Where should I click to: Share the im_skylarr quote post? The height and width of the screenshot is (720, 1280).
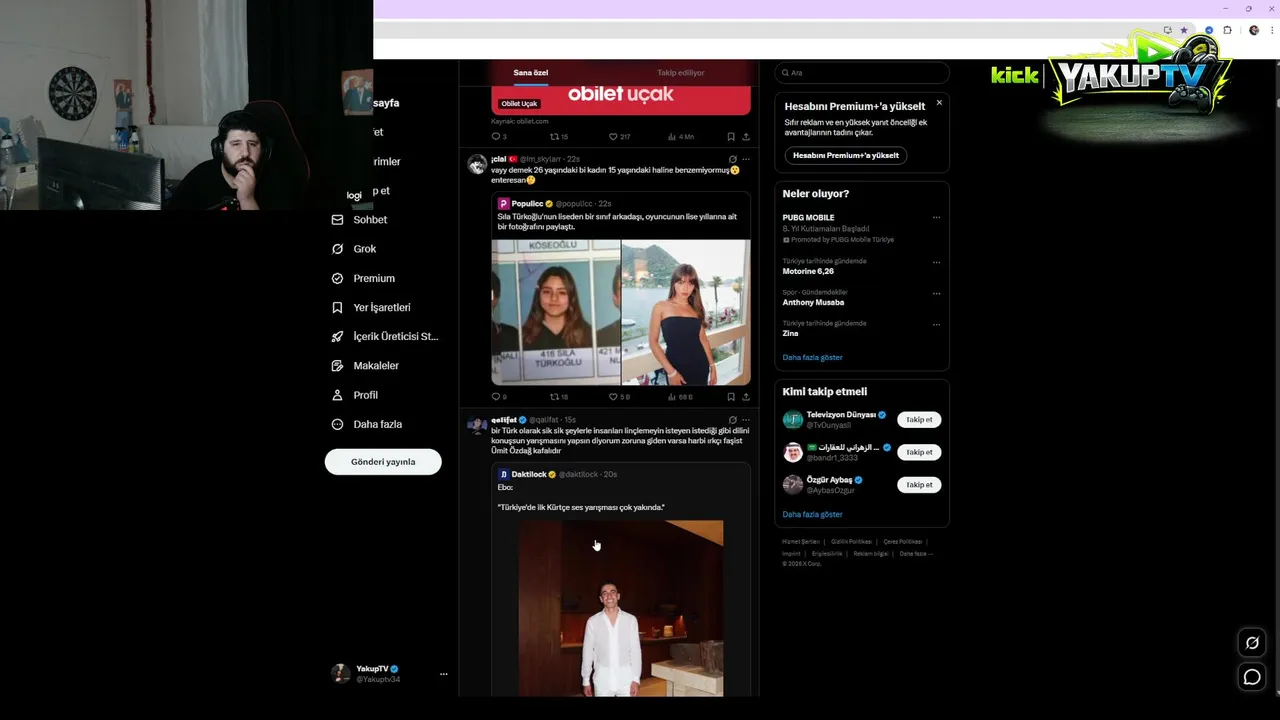pyautogui.click(x=746, y=397)
